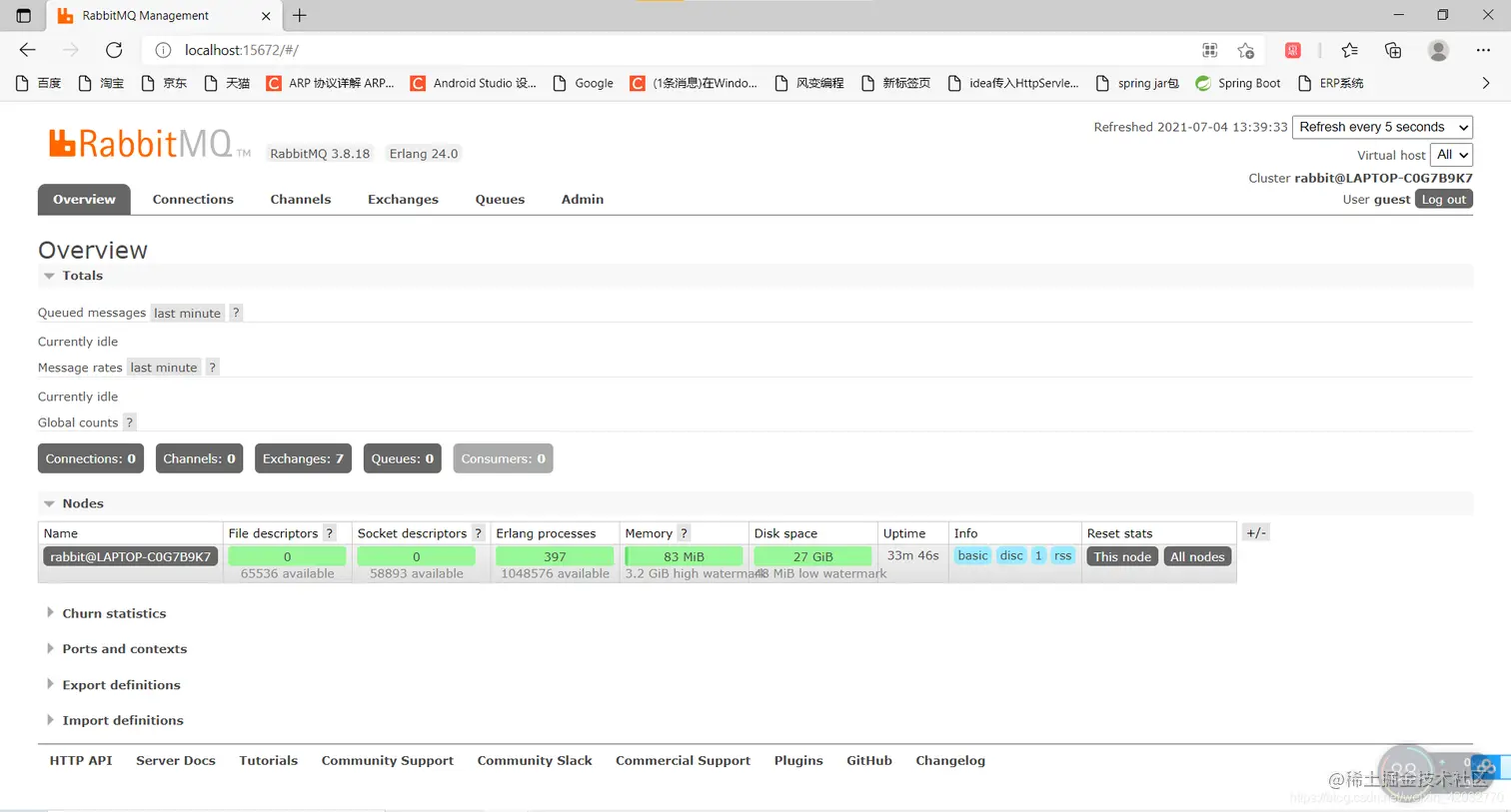Screen dimensions: 1511x812
Task: Switch to the Exchanges tab
Action: (x=403, y=199)
